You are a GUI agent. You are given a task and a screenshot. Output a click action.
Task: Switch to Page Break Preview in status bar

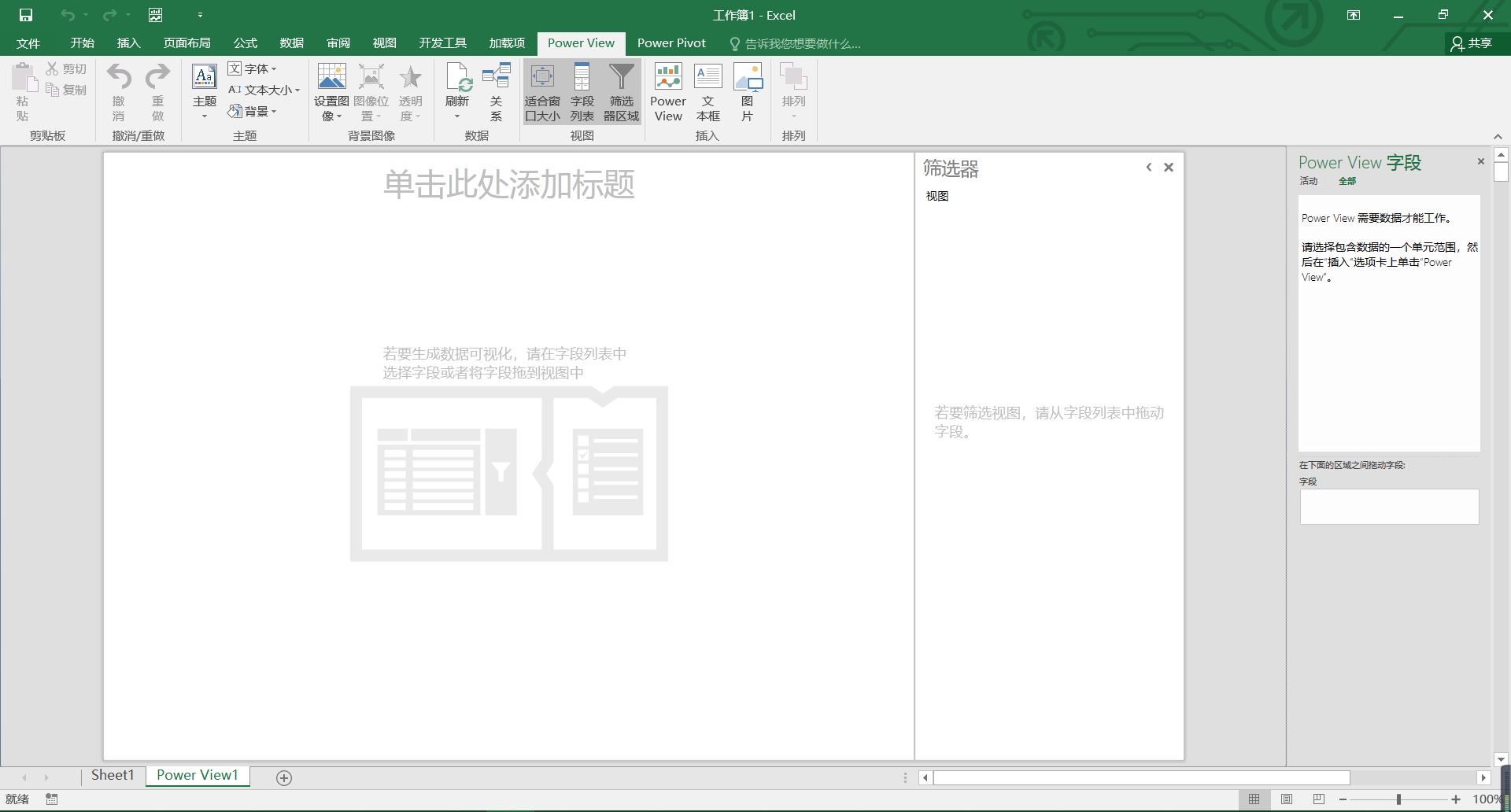[1319, 799]
